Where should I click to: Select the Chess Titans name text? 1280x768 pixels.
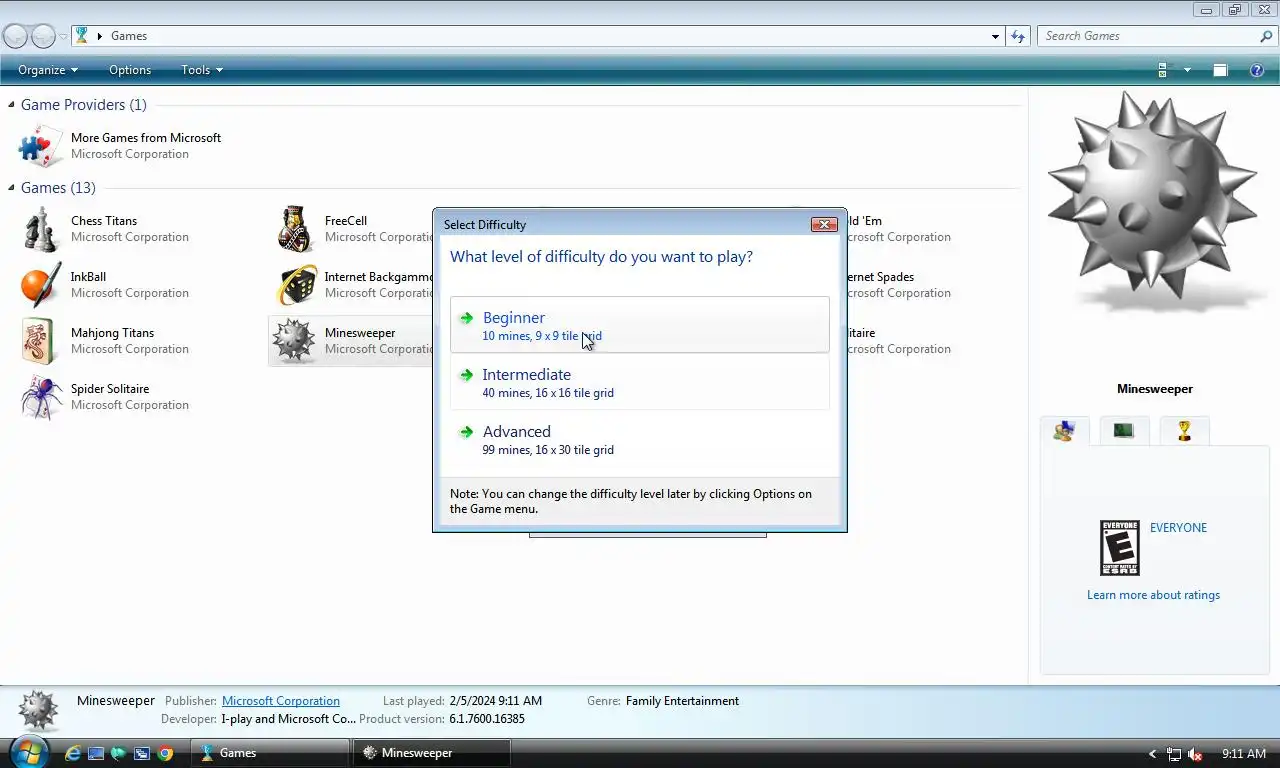[104, 221]
